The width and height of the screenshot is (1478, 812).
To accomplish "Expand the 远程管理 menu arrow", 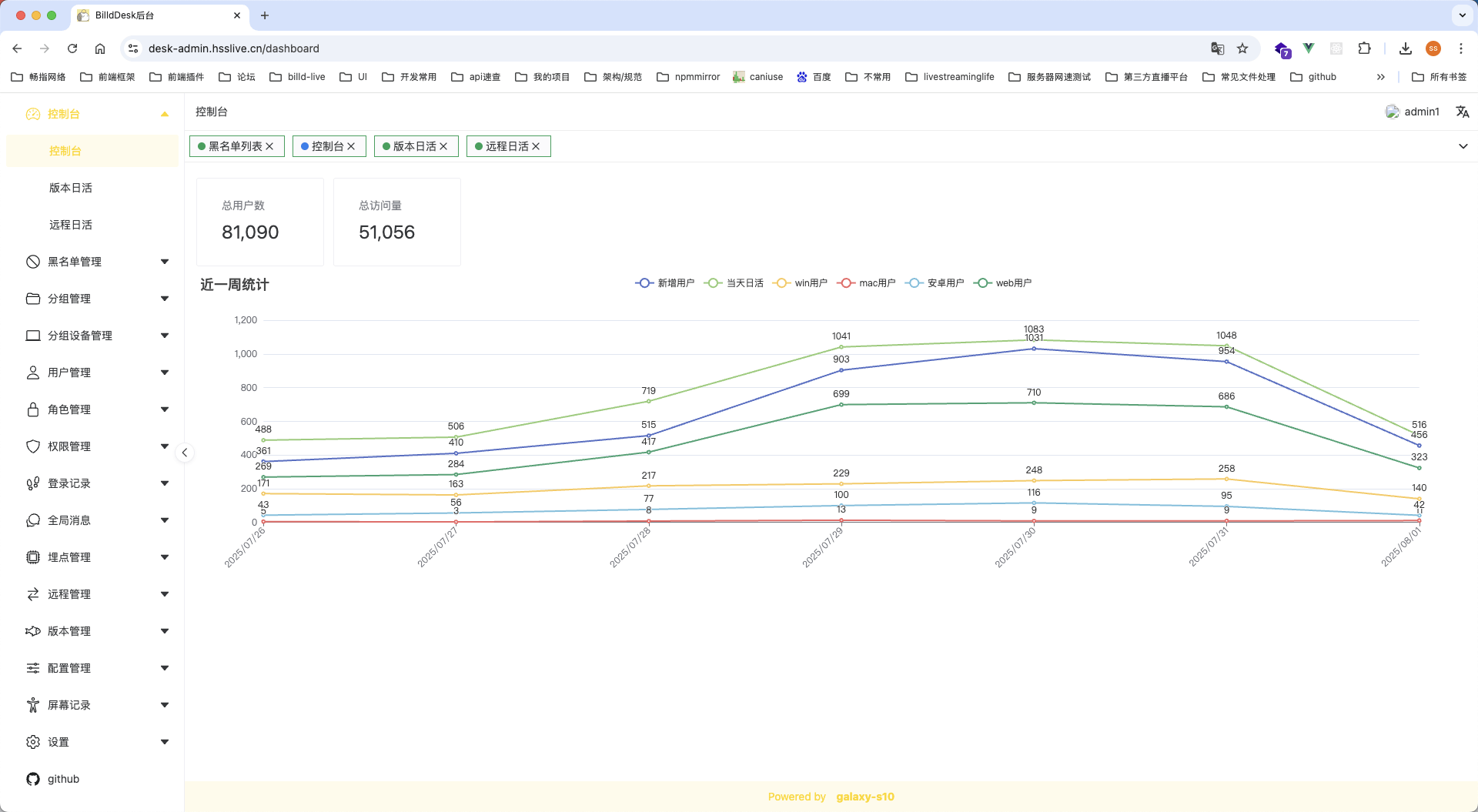I will pyautogui.click(x=165, y=594).
